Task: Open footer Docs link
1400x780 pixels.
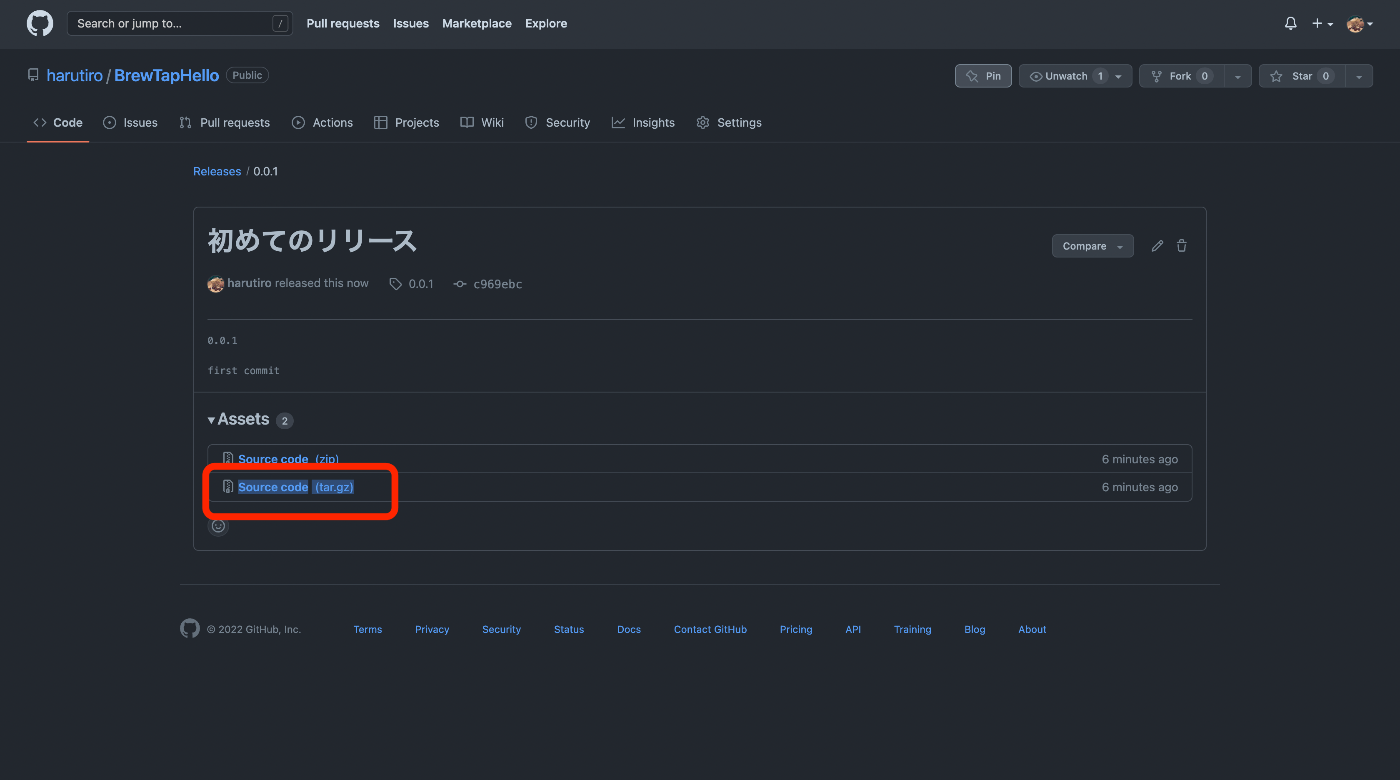Action: pyautogui.click(x=629, y=630)
